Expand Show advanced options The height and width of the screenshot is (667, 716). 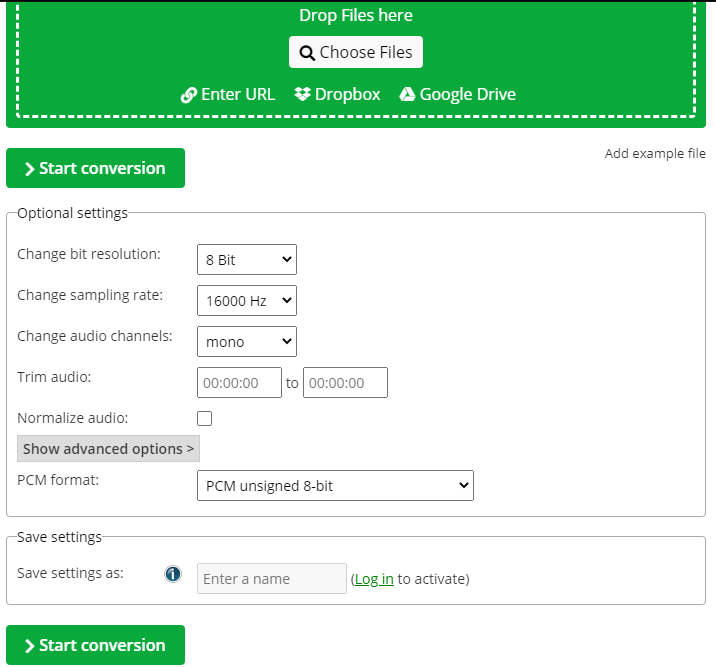pos(109,449)
